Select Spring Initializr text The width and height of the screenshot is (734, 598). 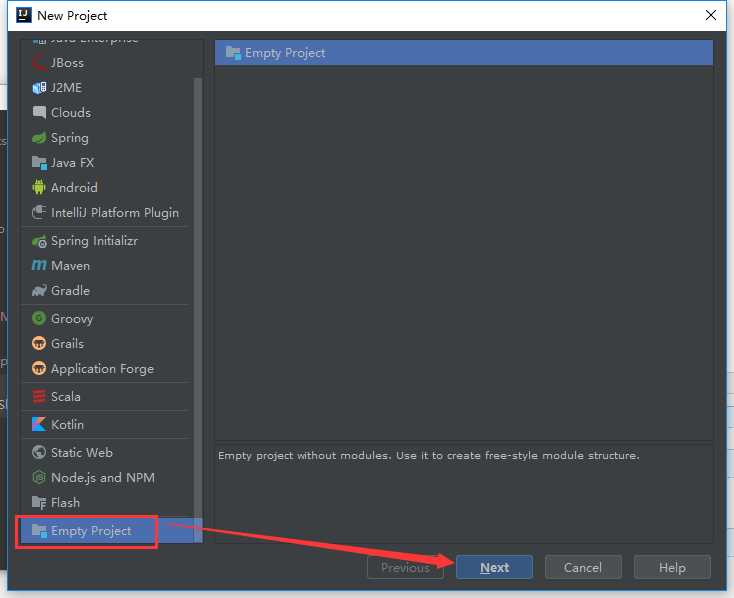point(94,241)
